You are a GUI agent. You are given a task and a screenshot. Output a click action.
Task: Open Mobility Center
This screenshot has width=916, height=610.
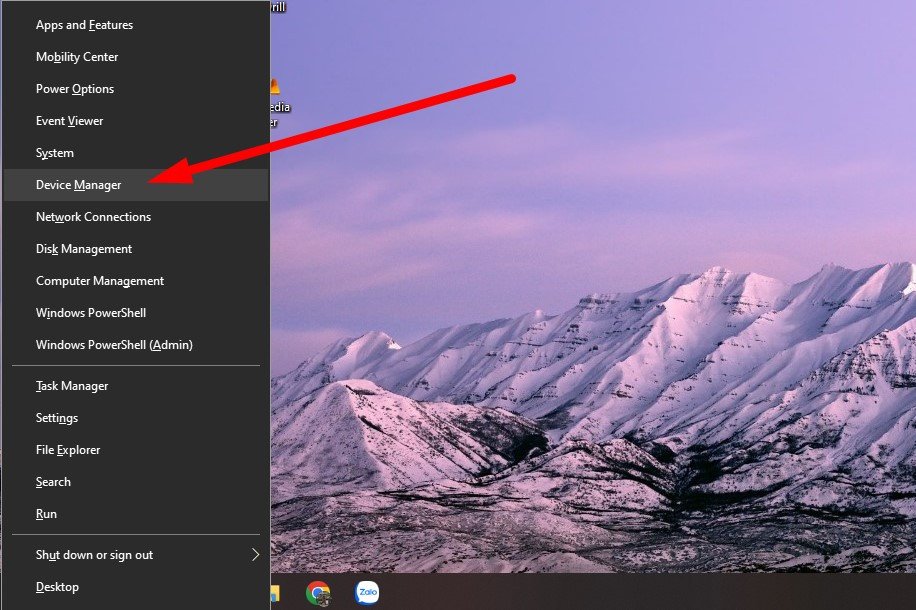pos(77,57)
